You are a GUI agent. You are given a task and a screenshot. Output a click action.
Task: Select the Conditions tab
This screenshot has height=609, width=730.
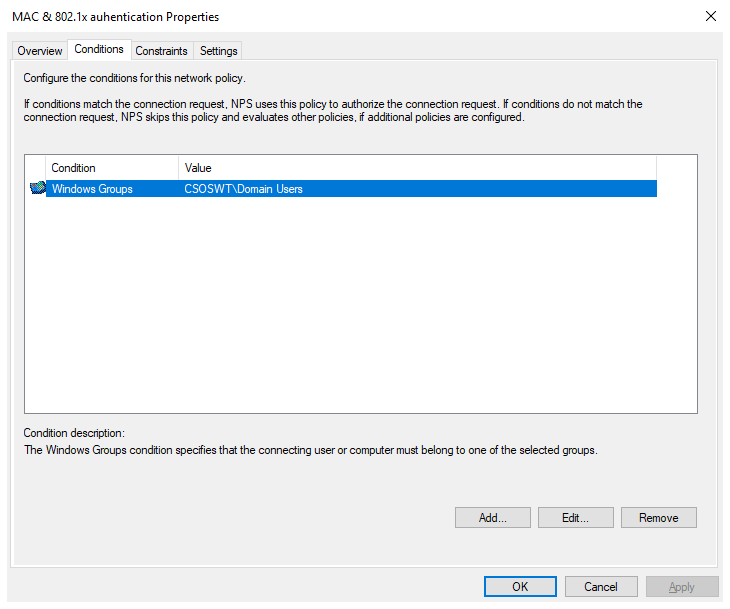(99, 50)
